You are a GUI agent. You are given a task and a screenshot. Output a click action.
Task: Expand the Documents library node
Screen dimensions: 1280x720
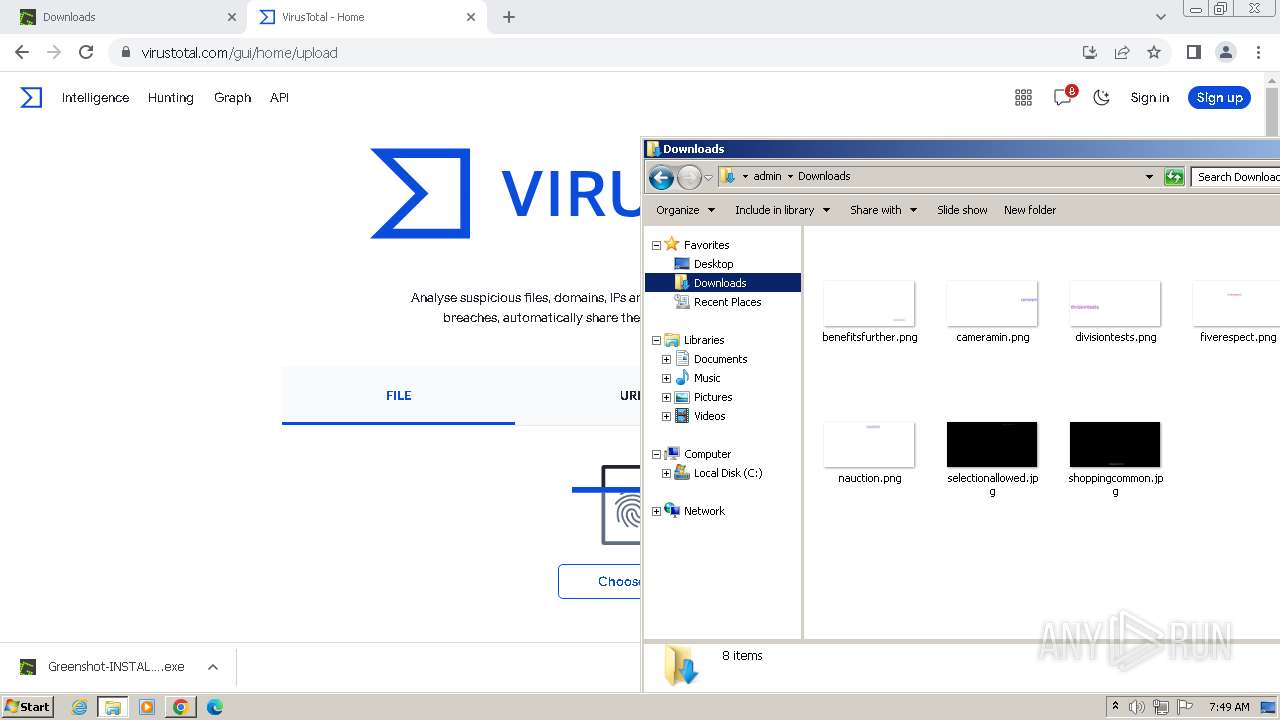pyautogui.click(x=667, y=359)
